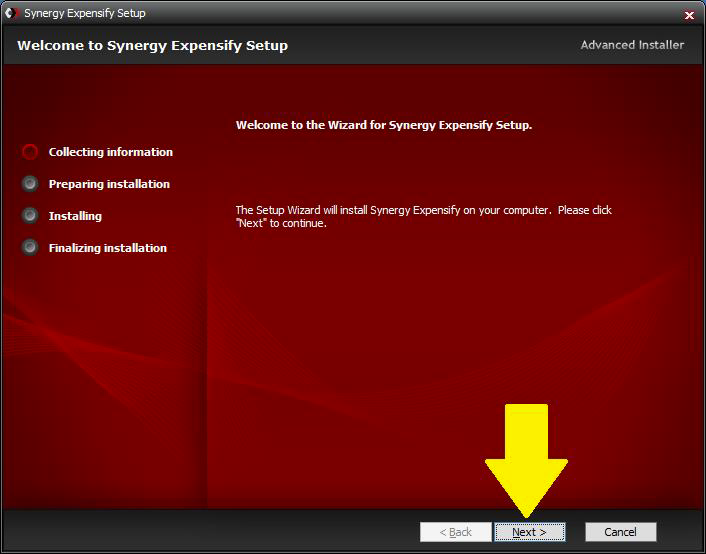
Task: Click the "Synergy Expensify Setup" title bar text
Action: point(85,14)
